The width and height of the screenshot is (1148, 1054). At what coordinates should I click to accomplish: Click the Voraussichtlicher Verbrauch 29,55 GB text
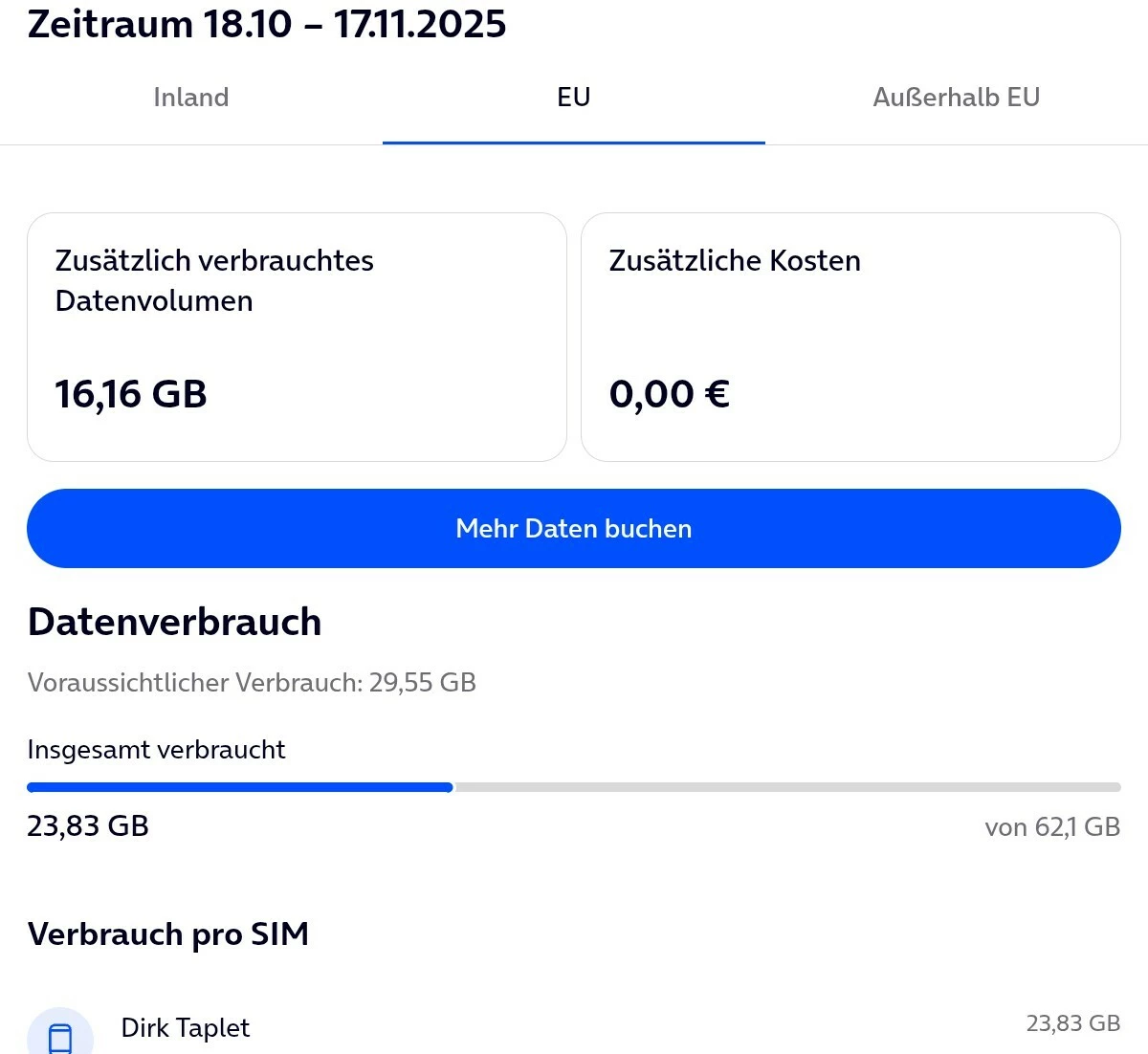coord(252,683)
